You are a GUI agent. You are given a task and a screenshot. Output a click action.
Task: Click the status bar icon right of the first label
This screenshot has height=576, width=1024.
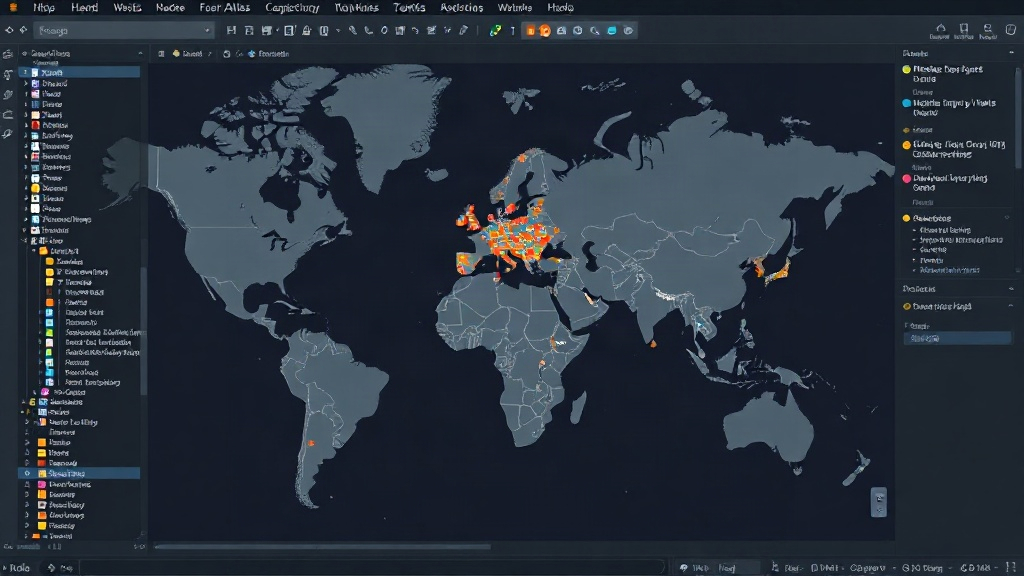click(x=52, y=568)
